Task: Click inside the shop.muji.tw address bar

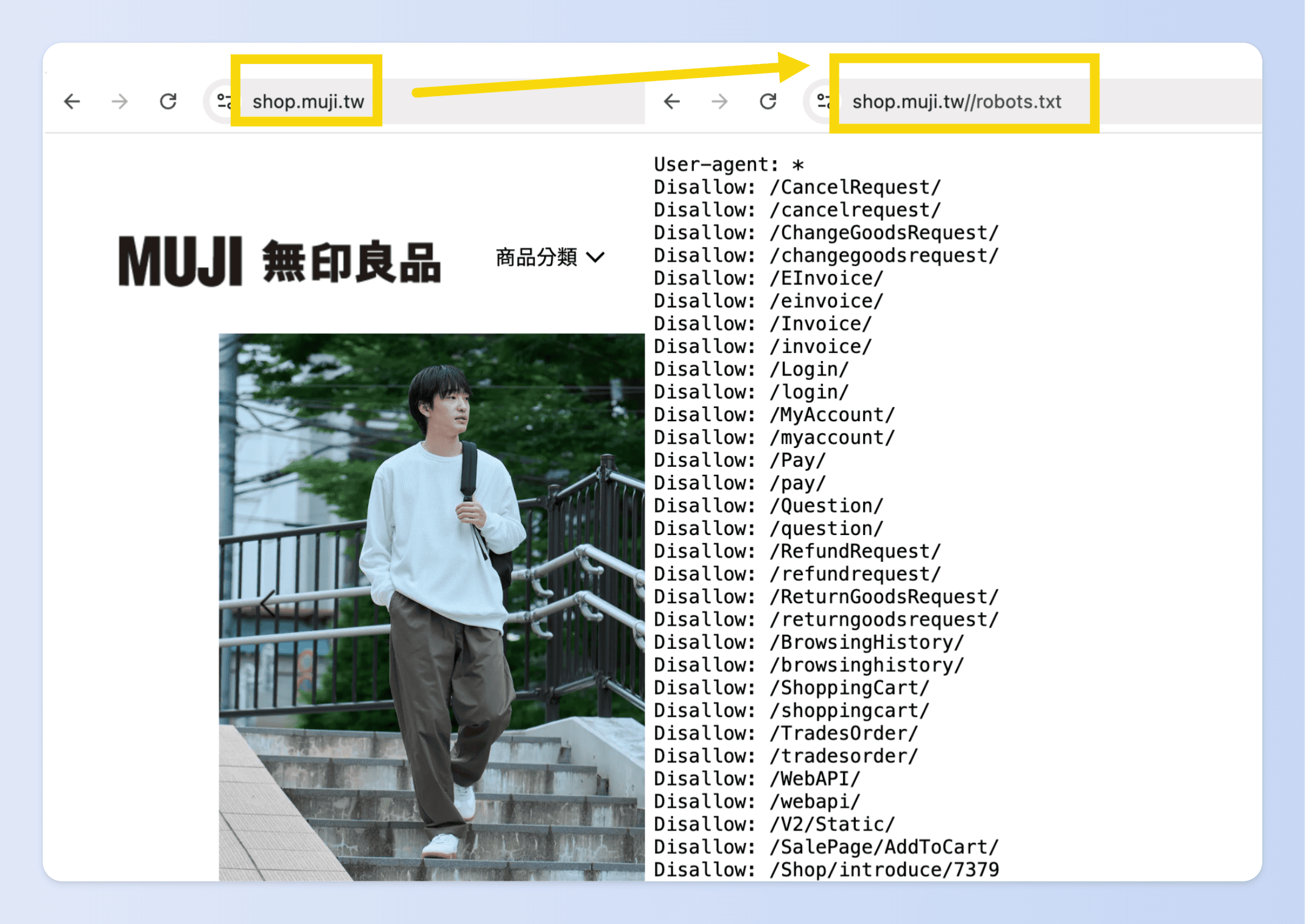Action: coord(310,102)
